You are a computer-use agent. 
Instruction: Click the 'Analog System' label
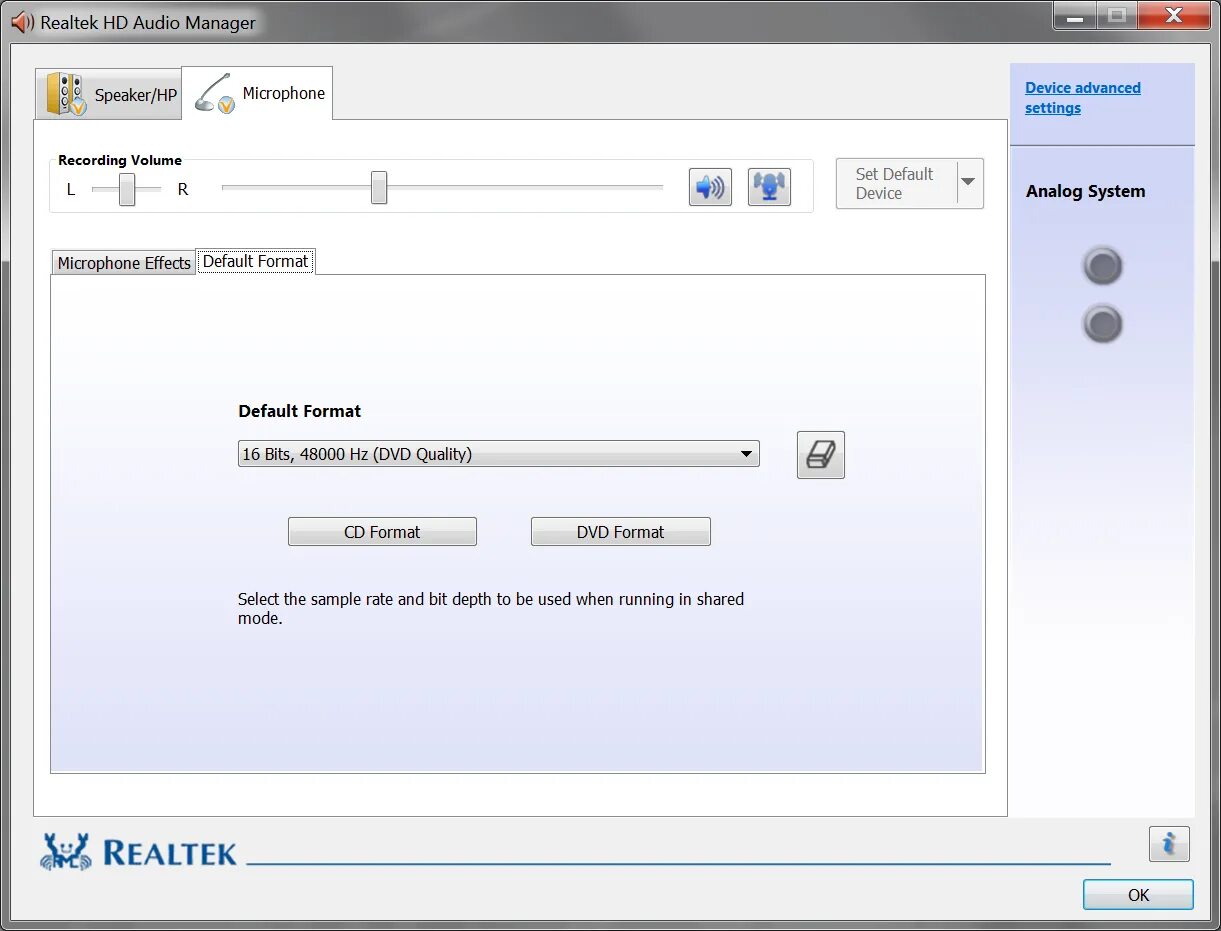1086,191
